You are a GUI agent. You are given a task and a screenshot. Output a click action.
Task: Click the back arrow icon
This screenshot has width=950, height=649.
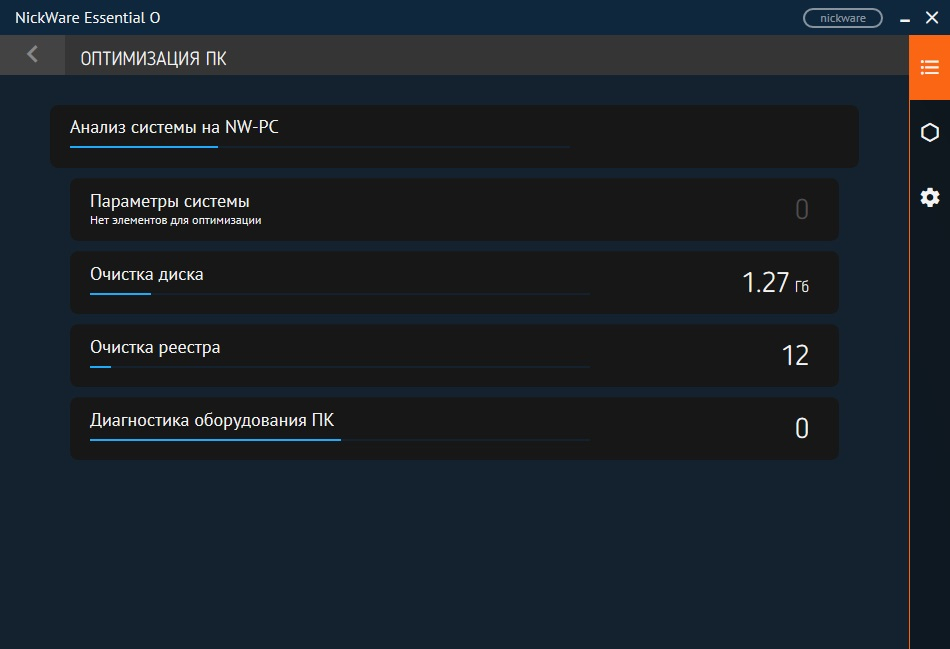(x=32, y=55)
